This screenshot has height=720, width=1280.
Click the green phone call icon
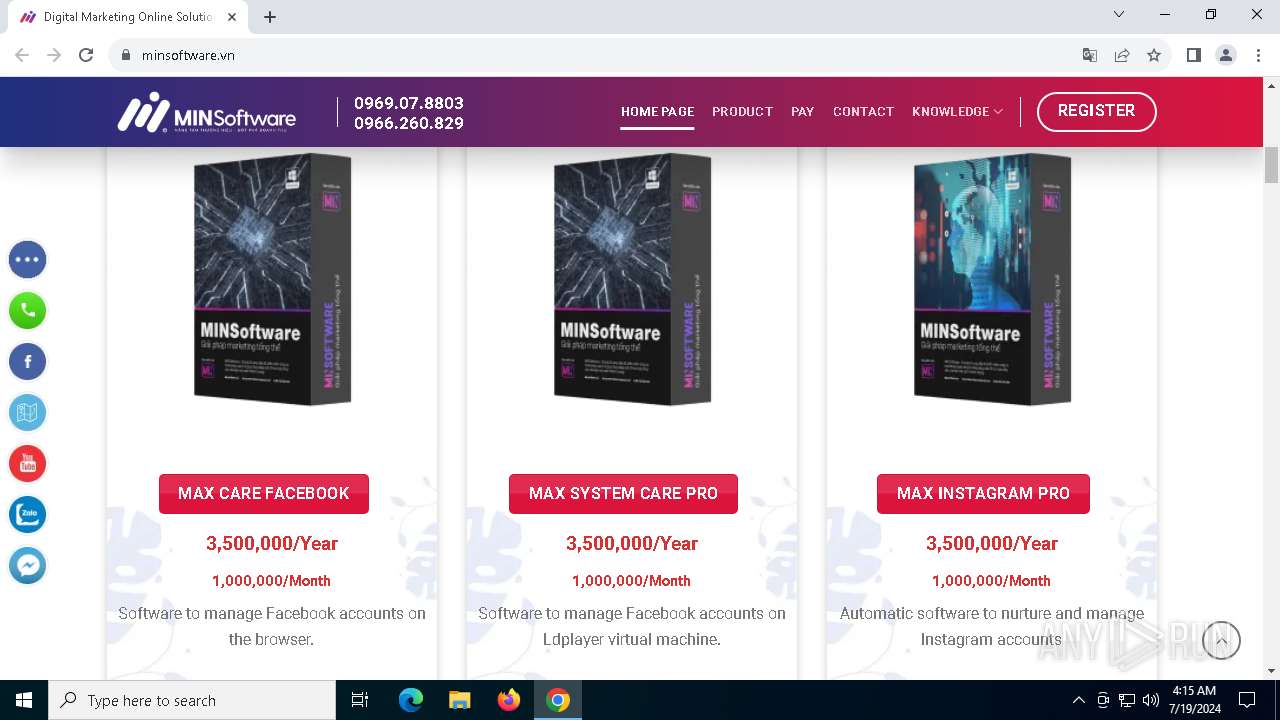click(x=28, y=311)
